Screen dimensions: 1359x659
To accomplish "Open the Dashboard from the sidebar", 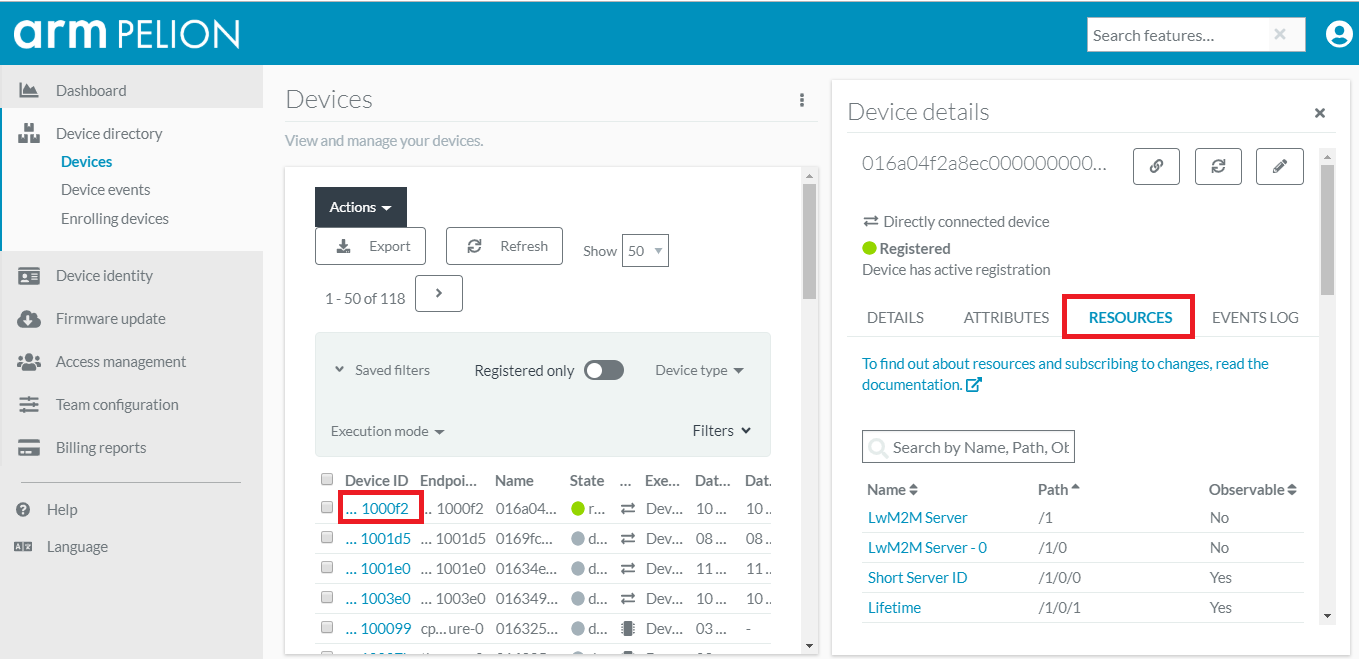I will point(90,91).
